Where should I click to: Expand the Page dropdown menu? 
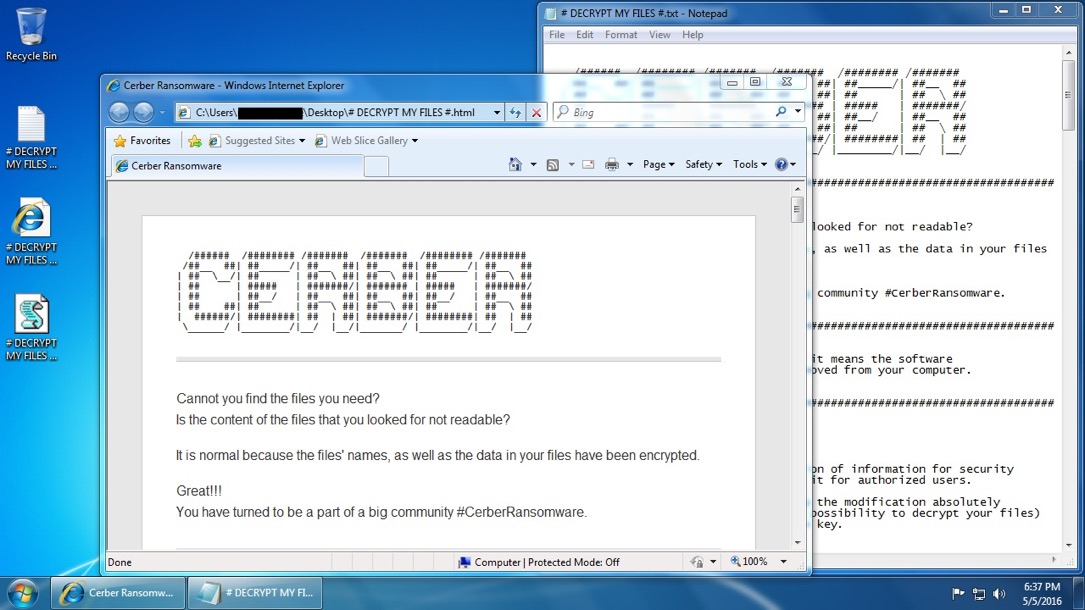click(658, 165)
